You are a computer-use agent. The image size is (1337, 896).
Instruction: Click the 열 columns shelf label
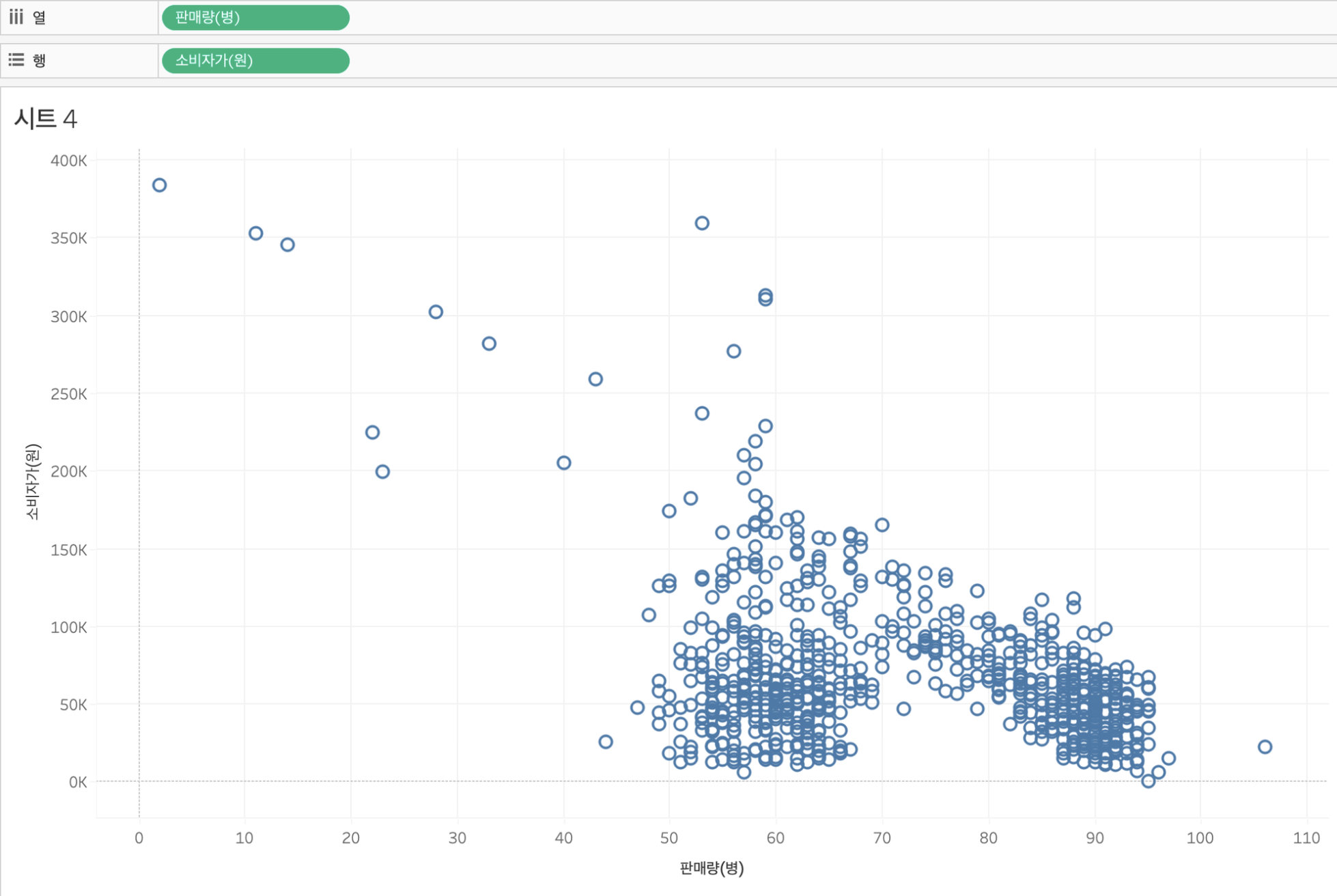40,18
